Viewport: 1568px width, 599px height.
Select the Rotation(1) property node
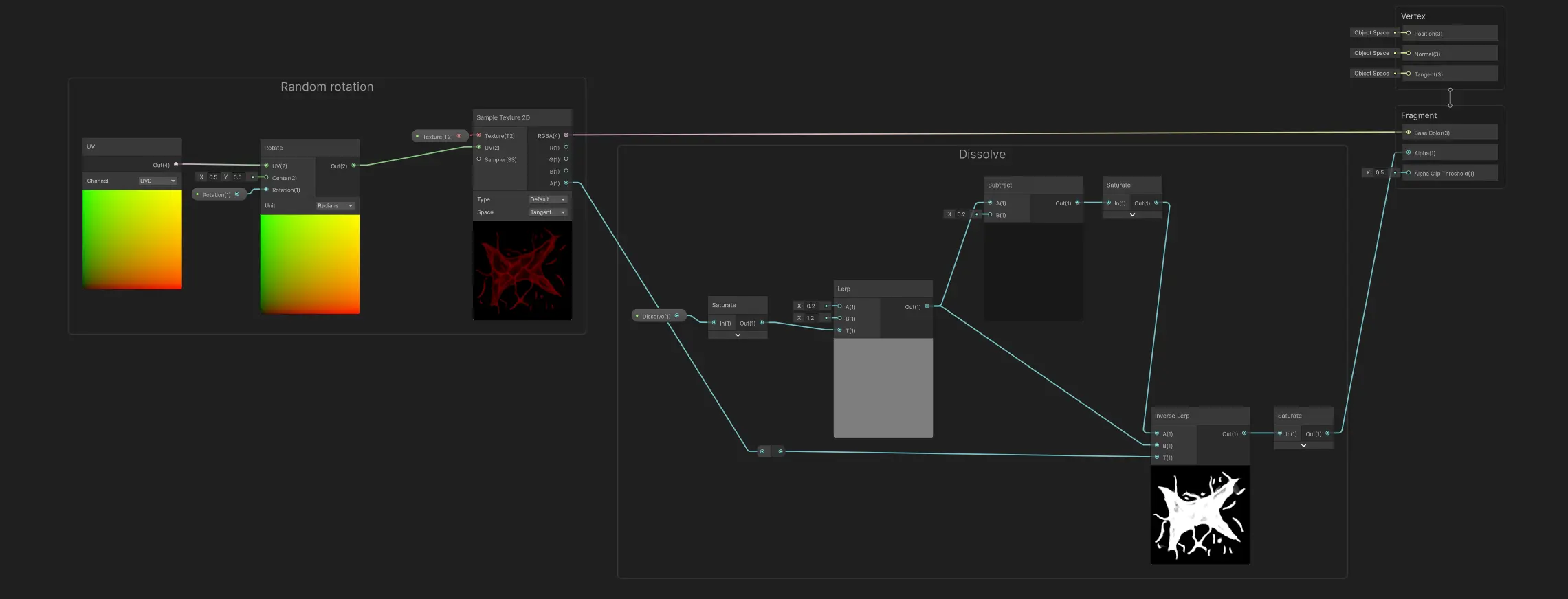(x=217, y=195)
